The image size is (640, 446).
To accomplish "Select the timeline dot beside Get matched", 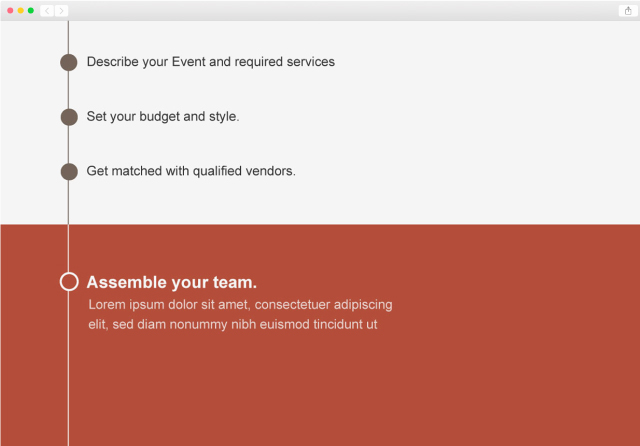I will point(69,171).
